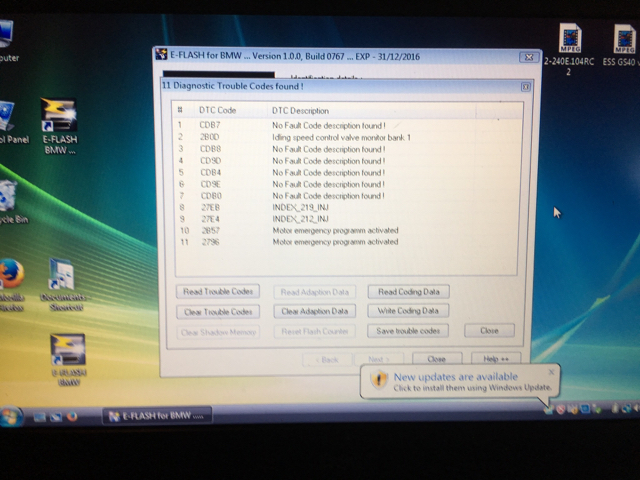Select the row with DTC code 2796

pyautogui.click(x=347, y=242)
